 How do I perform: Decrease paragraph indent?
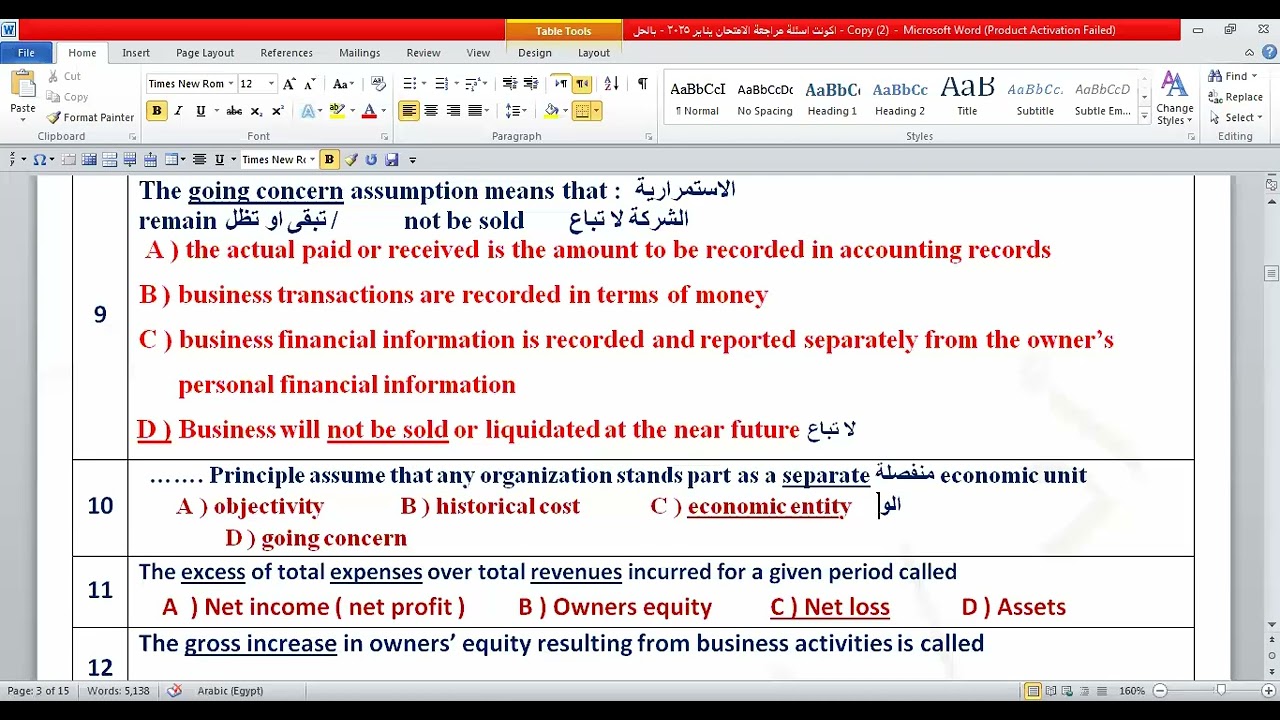(509, 84)
